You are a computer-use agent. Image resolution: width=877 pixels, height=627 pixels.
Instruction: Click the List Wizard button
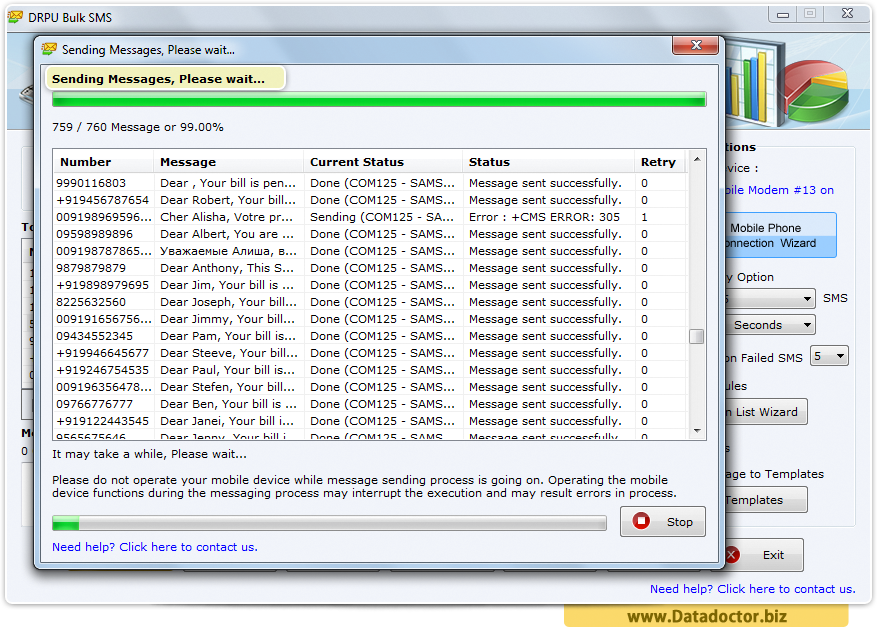pos(766,412)
